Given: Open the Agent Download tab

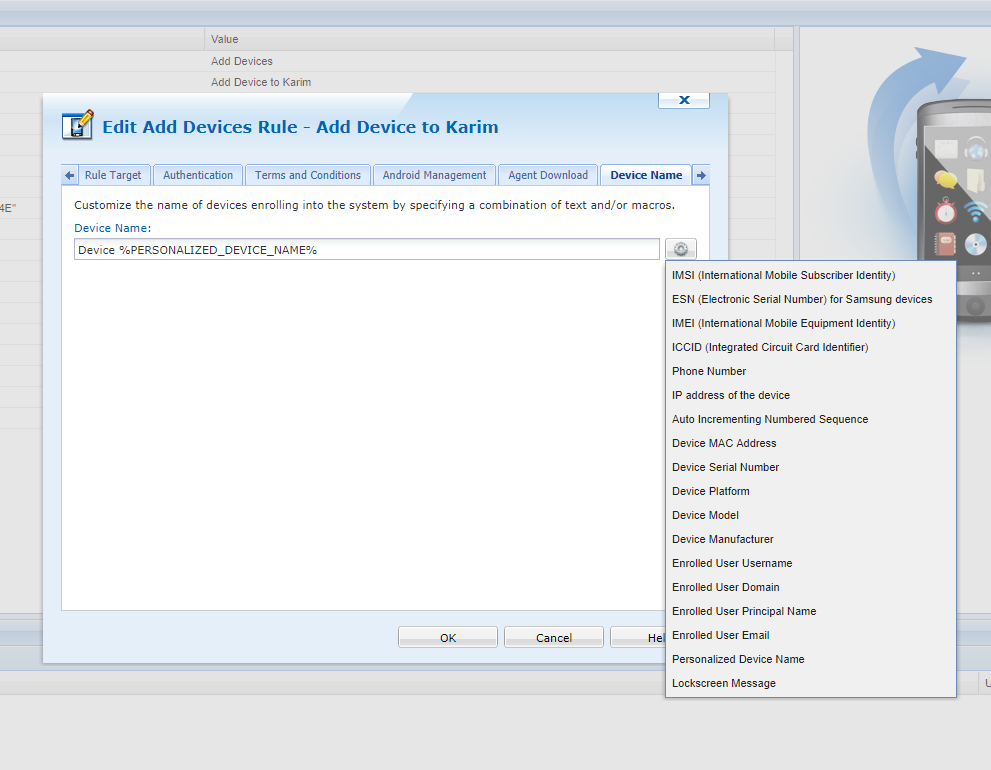Looking at the screenshot, I should pyautogui.click(x=547, y=175).
